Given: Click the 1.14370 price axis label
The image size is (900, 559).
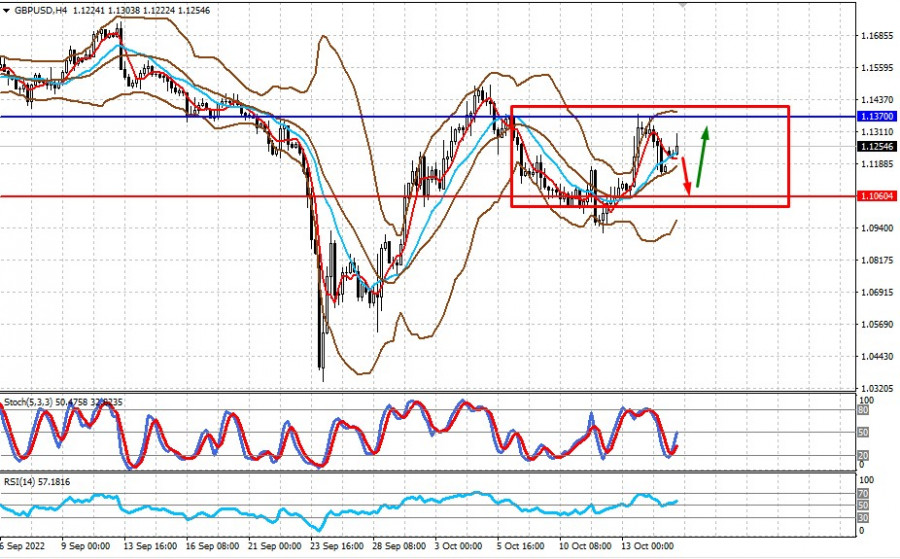Looking at the screenshot, I should (x=877, y=100).
